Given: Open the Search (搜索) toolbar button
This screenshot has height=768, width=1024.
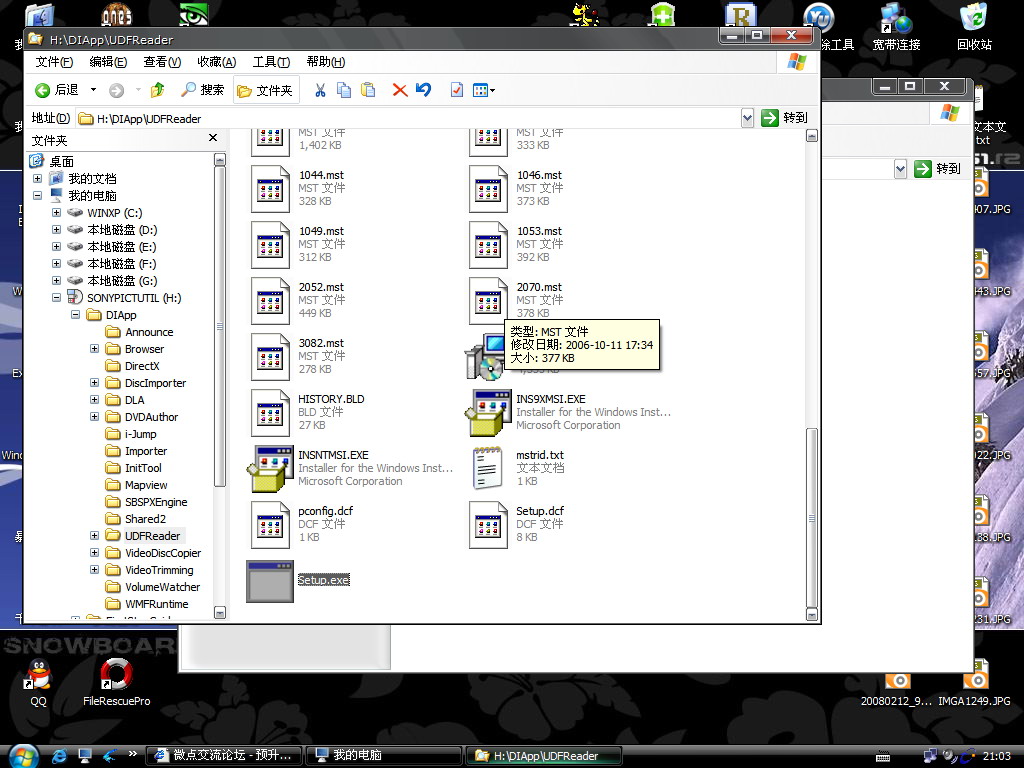Looking at the screenshot, I should pyautogui.click(x=202, y=90).
